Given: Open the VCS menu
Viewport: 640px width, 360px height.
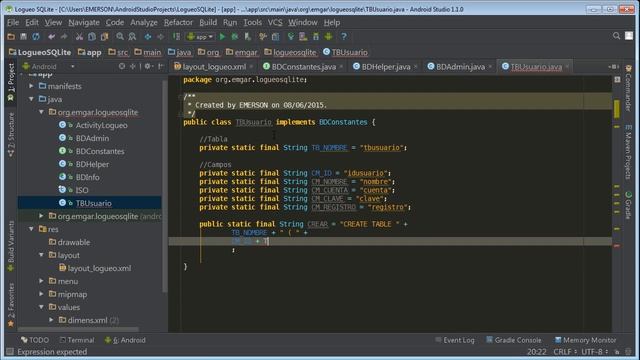Looking at the screenshot, I should pos(275,22).
